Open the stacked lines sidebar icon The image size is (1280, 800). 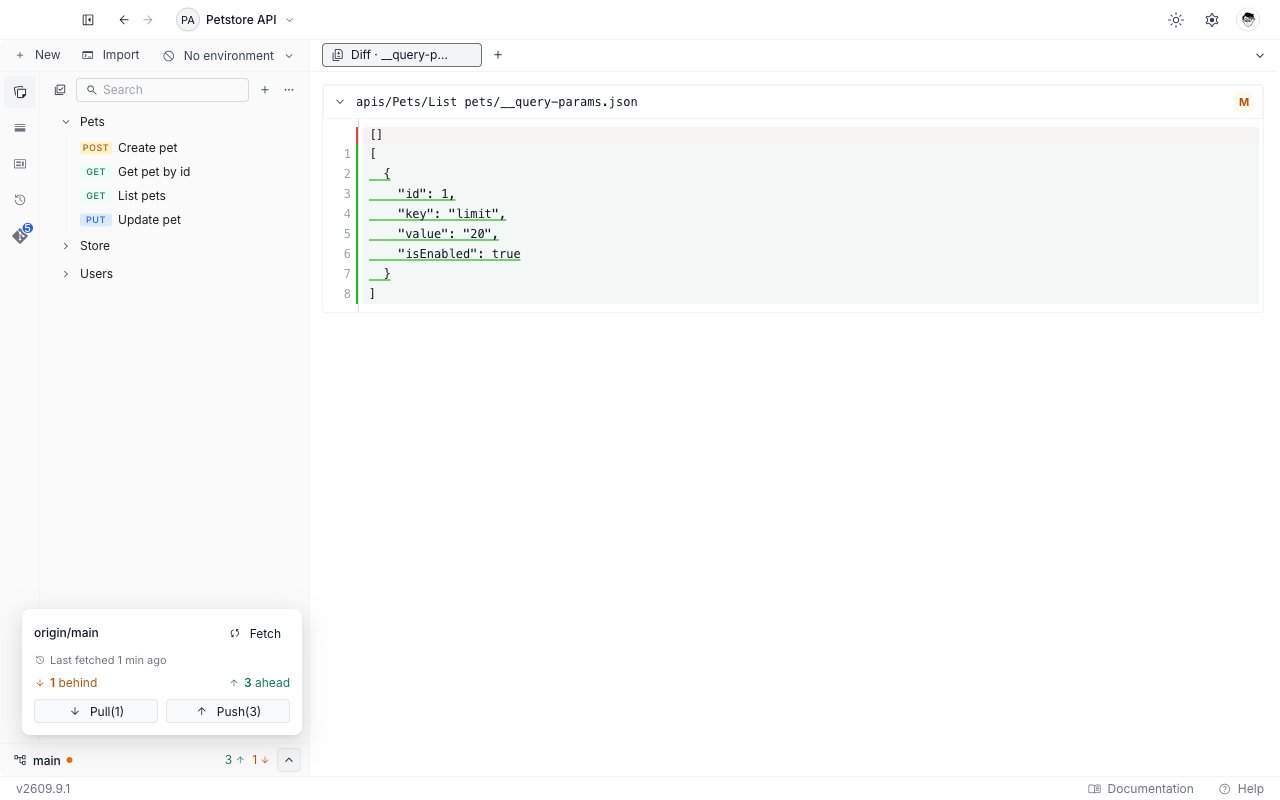pyautogui.click(x=20, y=128)
